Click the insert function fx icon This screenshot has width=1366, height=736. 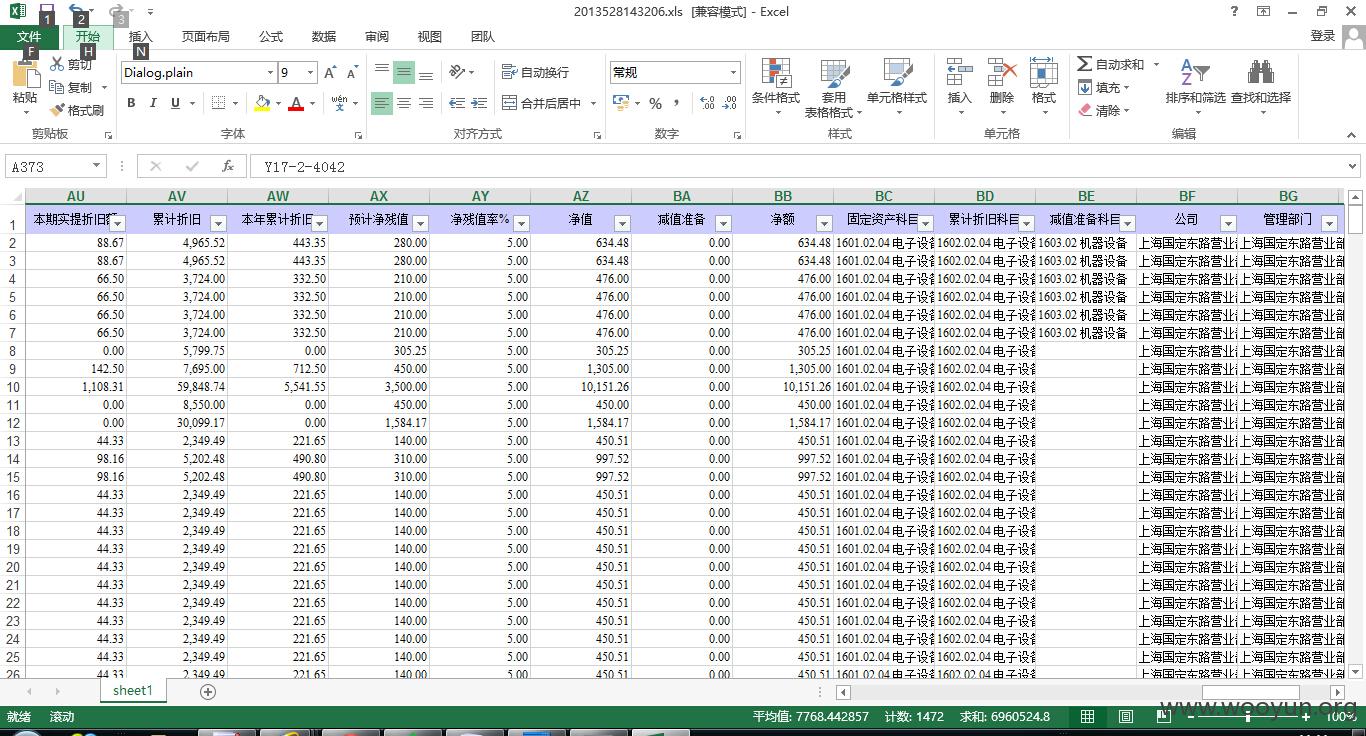pos(228,167)
